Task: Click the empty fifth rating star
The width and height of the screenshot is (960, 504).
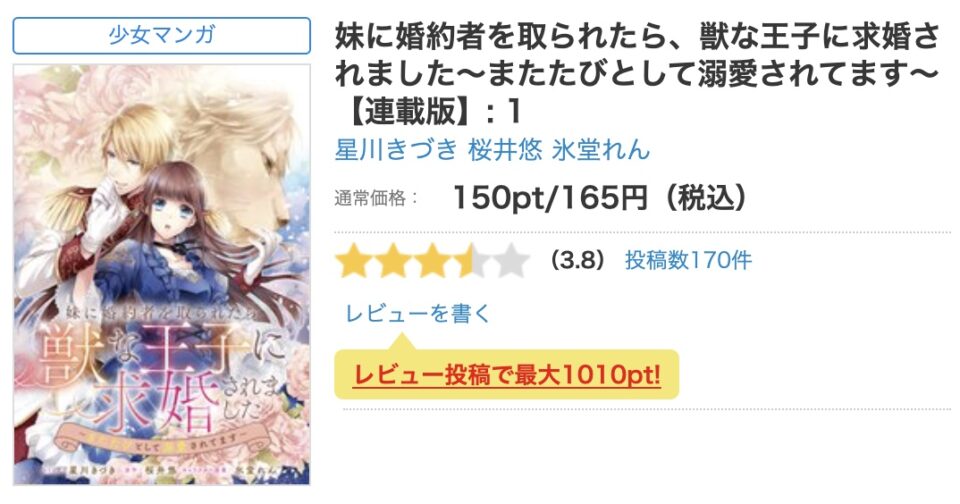Action: point(511,260)
